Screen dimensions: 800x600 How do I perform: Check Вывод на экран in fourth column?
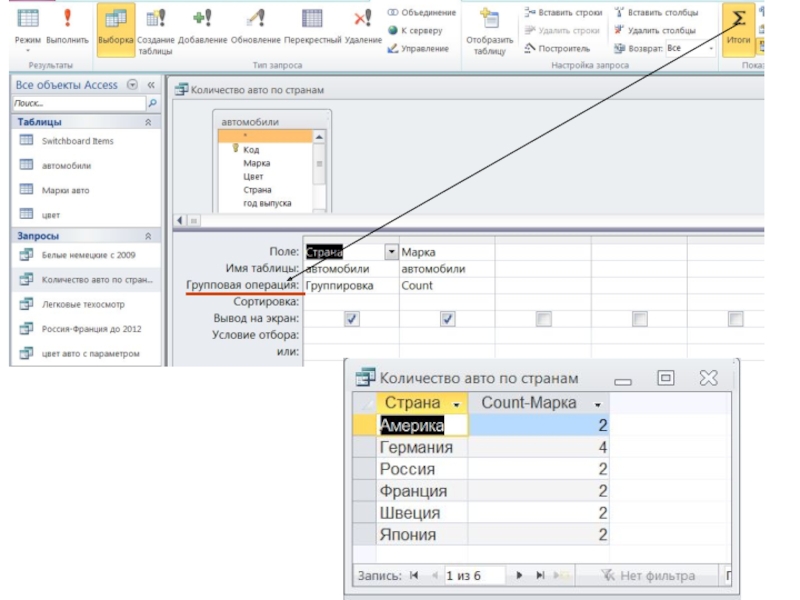click(x=639, y=319)
